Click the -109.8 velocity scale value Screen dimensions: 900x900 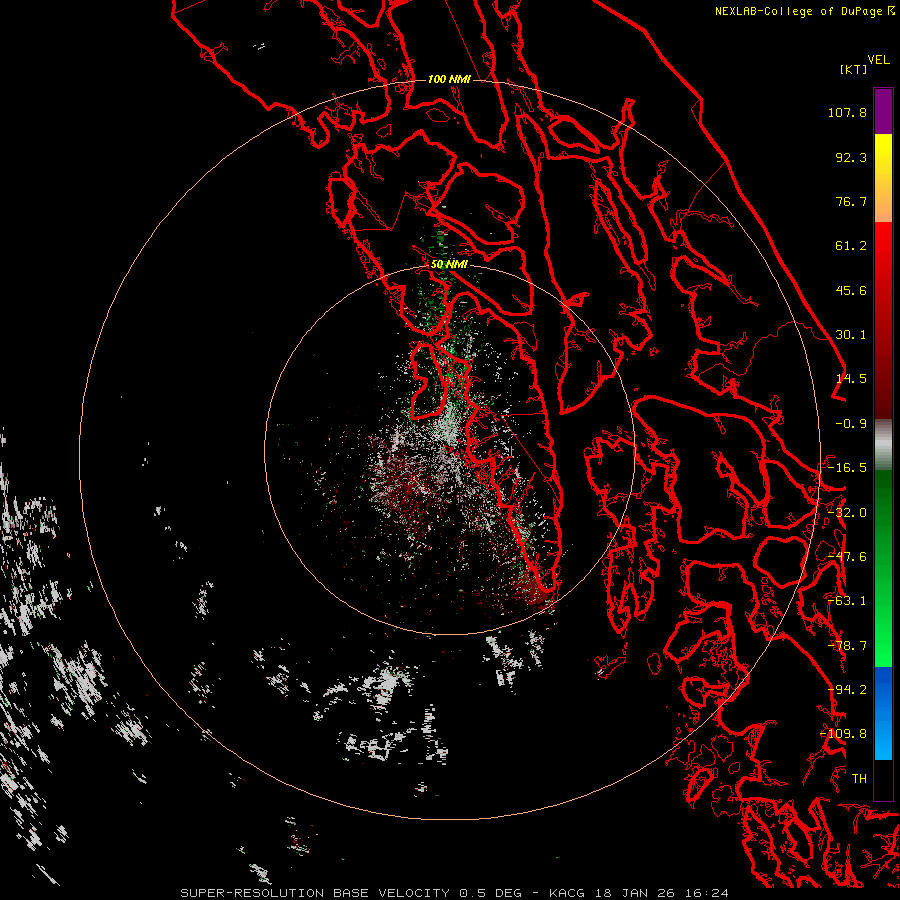tap(844, 734)
